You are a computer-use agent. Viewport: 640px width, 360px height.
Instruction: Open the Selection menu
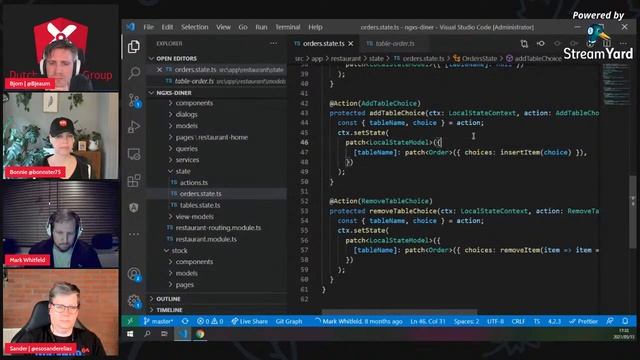194,27
